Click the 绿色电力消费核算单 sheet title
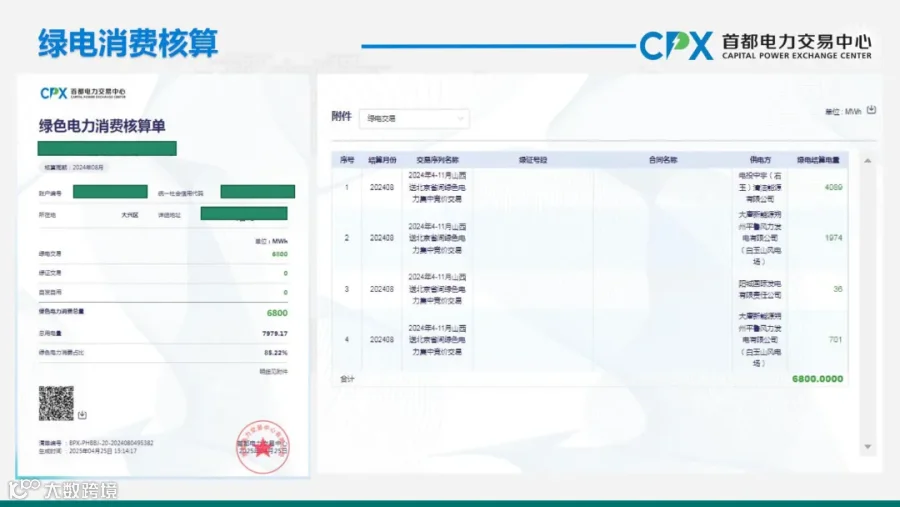The width and height of the screenshot is (900, 507). (102, 126)
